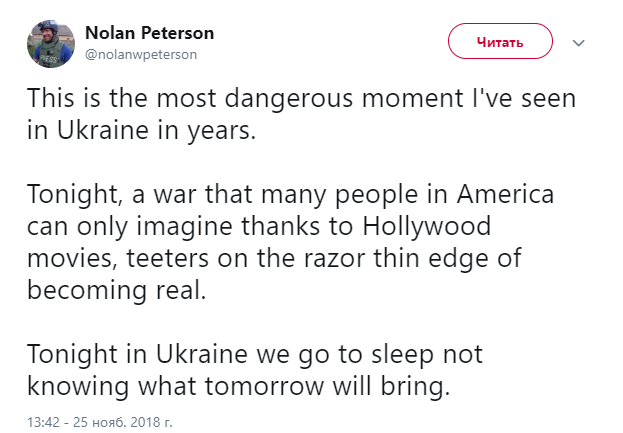
Task: Click the word 'razor' in the tweet
Action: pos(334,258)
